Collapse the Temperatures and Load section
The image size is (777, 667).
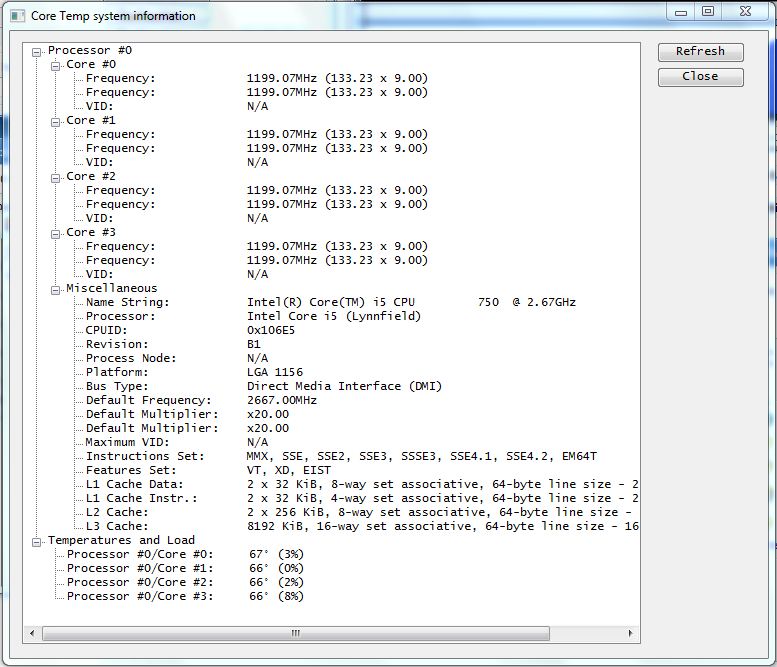(37, 542)
